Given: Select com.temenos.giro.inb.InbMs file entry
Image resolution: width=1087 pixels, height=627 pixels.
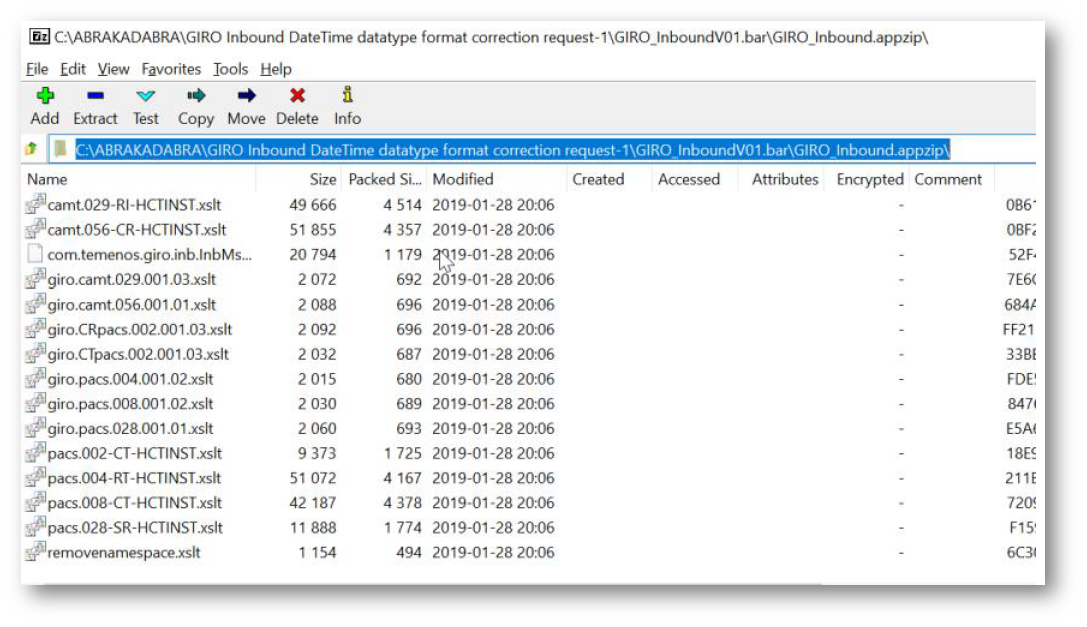Looking at the screenshot, I should pyautogui.click(x=149, y=255).
